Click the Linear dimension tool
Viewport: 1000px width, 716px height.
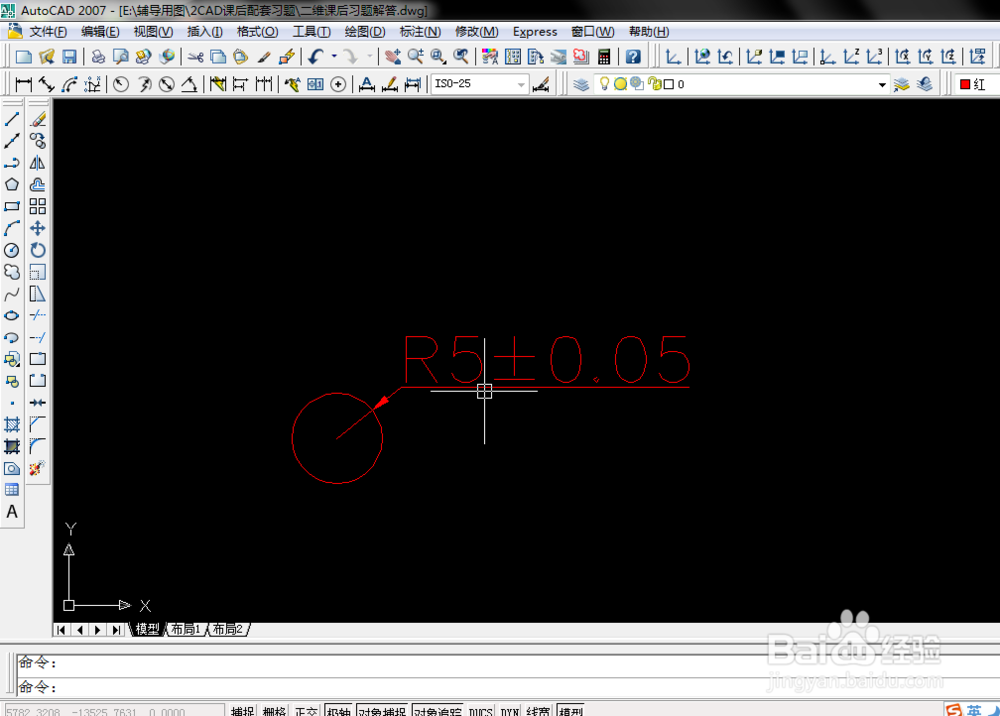point(24,84)
